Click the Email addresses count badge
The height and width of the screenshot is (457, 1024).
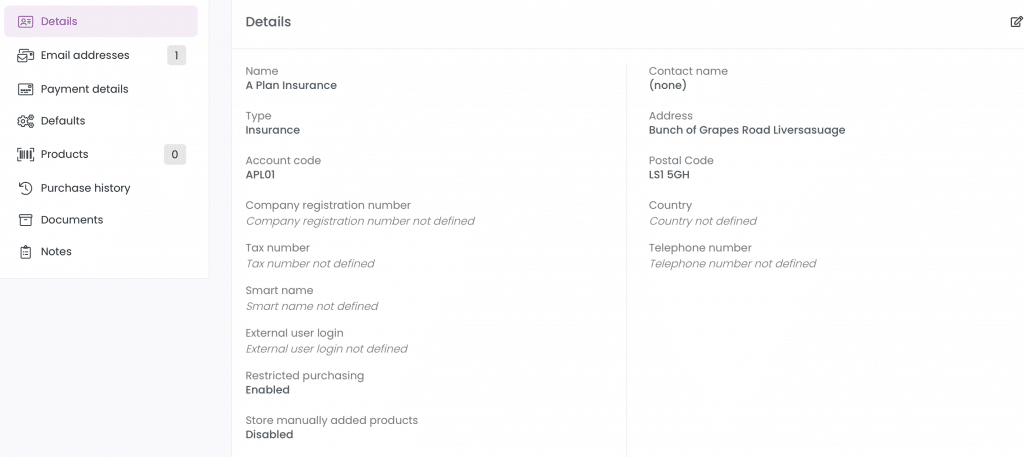coord(176,55)
